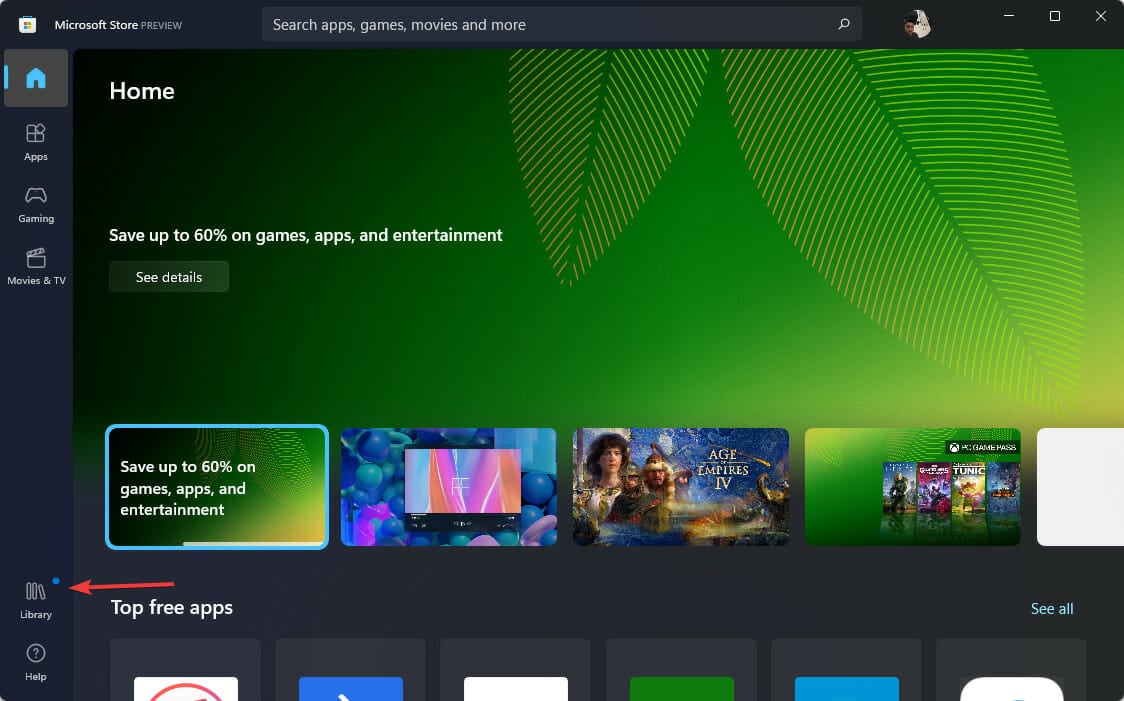Image resolution: width=1124 pixels, height=701 pixels.
Task: Open the Gaming section
Action: tap(36, 204)
